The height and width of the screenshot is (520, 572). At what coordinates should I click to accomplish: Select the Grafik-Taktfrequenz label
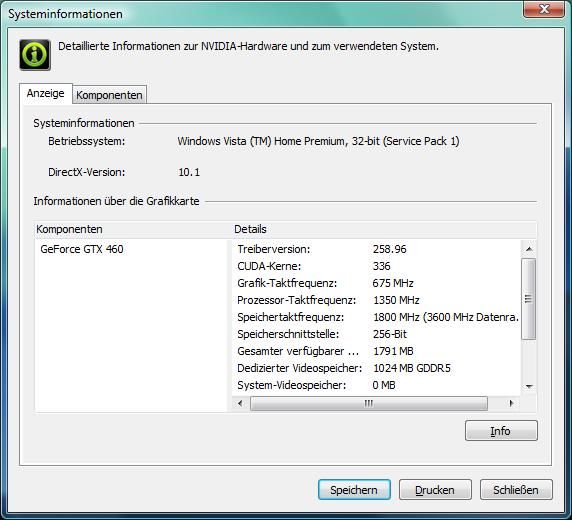coord(287,283)
